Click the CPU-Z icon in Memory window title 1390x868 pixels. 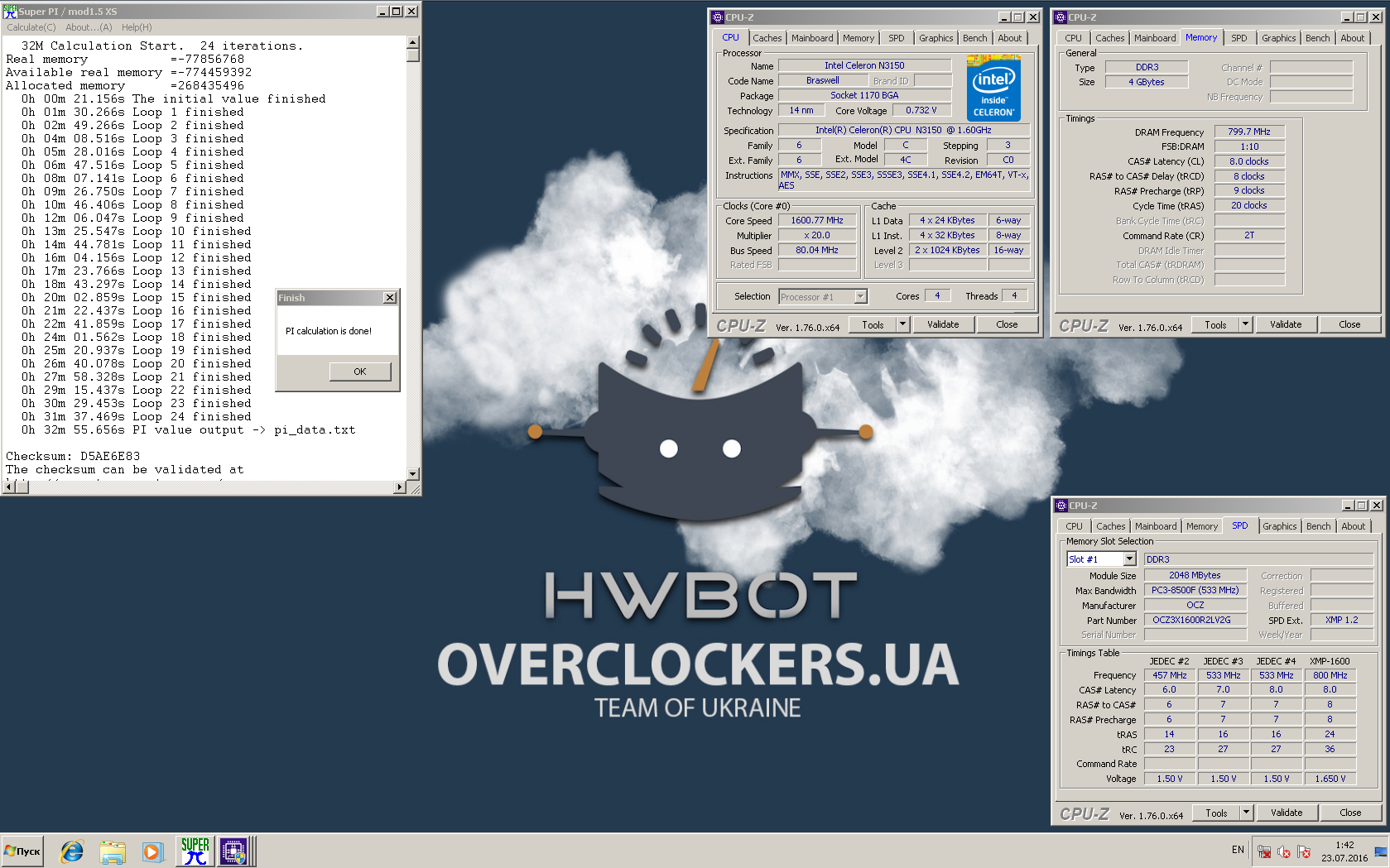(x=1061, y=17)
